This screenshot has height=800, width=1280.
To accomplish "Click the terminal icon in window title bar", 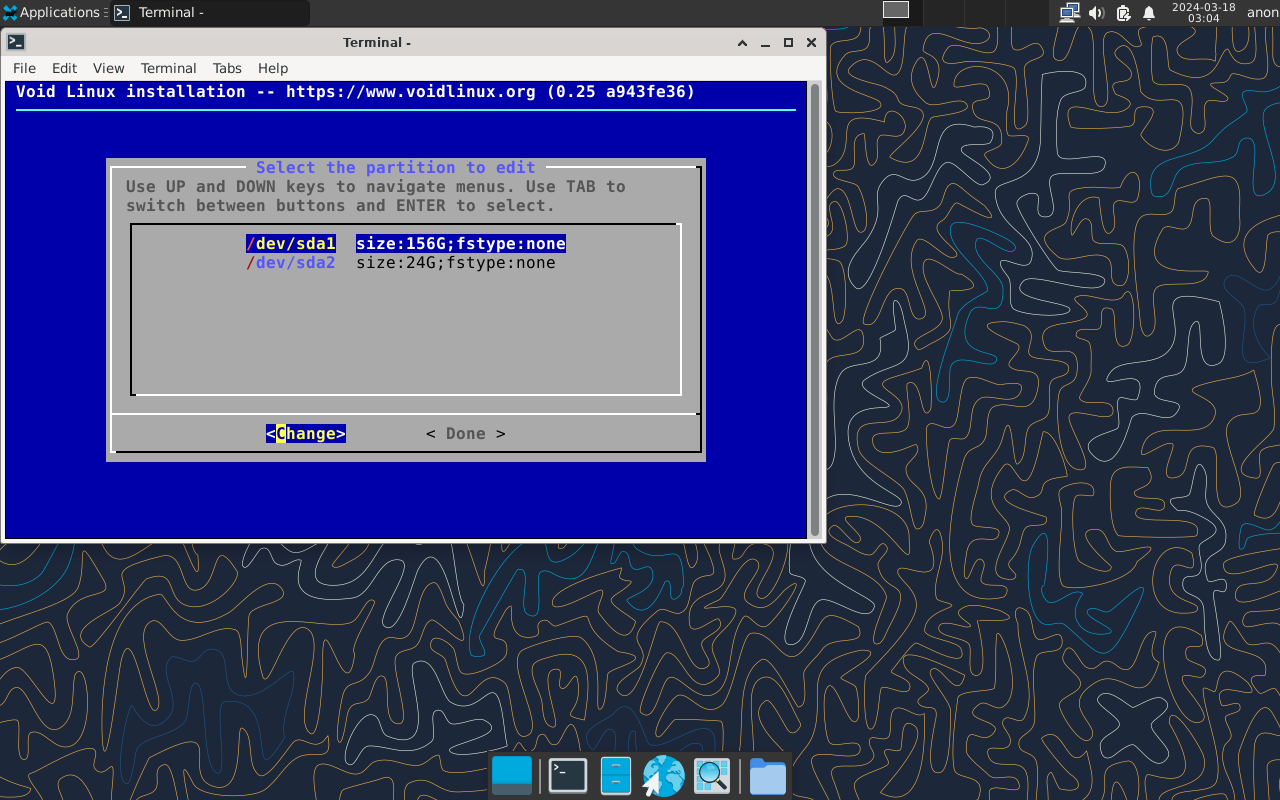I will pyautogui.click(x=16, y=42).
